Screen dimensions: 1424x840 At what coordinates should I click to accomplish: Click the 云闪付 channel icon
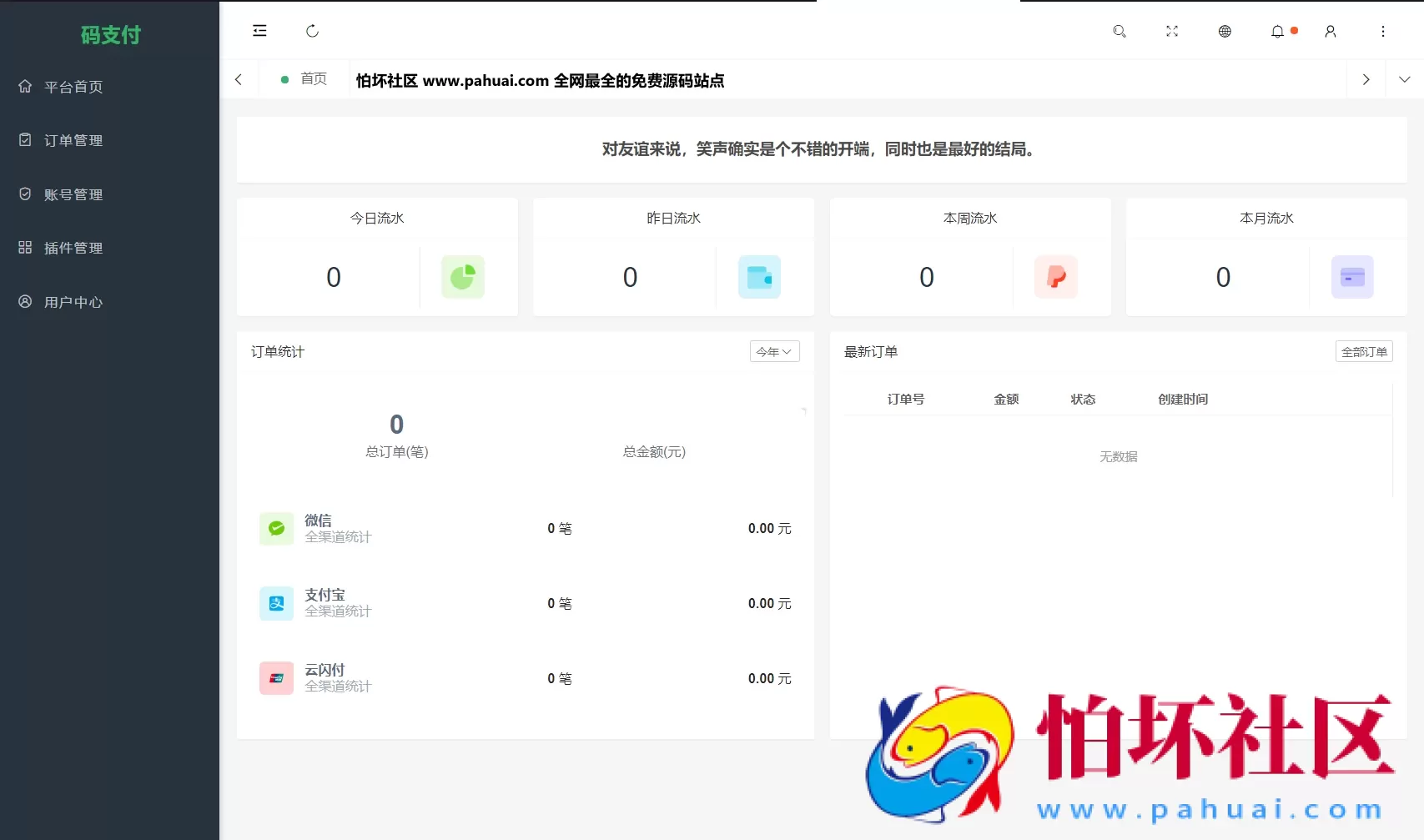276,678
